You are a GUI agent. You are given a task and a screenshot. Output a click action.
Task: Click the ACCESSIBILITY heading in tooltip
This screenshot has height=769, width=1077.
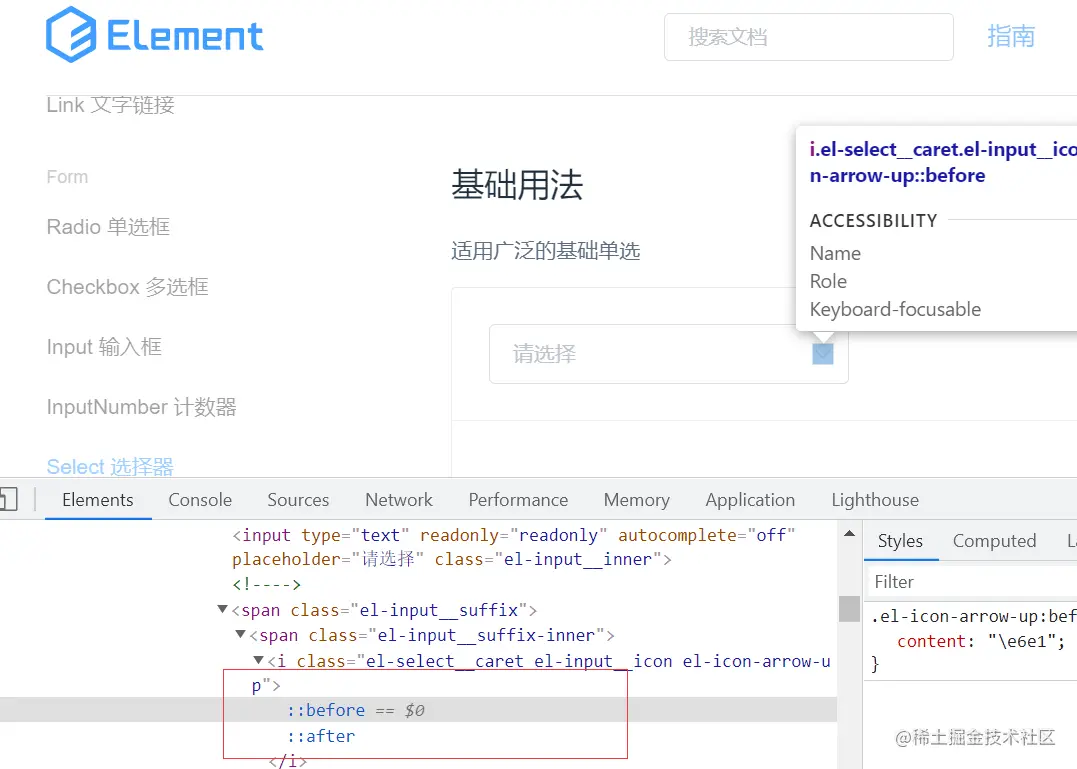[873, 220]
